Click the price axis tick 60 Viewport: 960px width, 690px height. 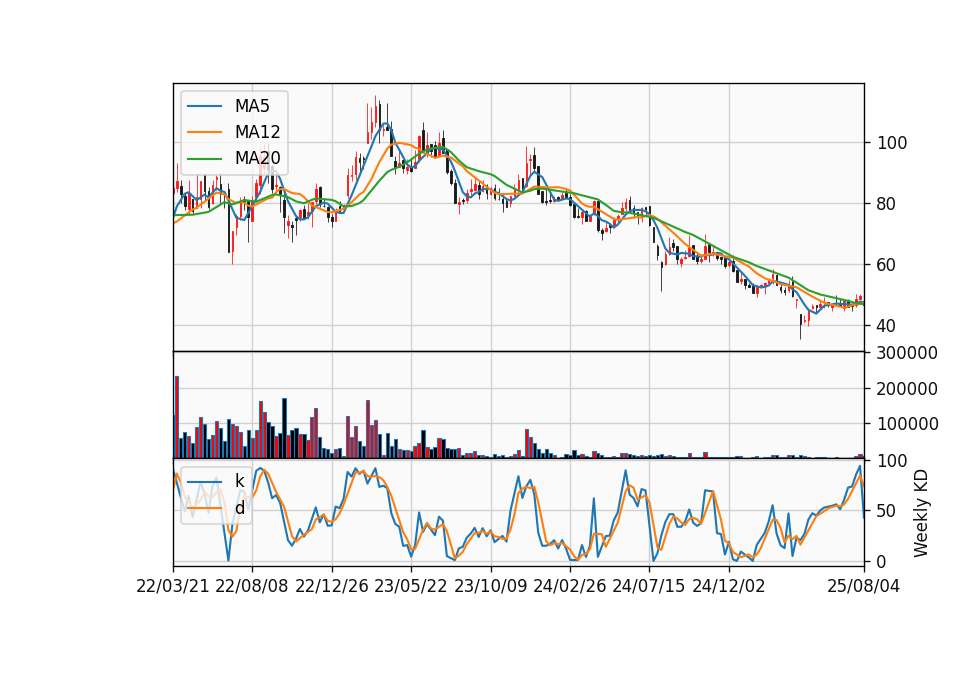point(887,265)
